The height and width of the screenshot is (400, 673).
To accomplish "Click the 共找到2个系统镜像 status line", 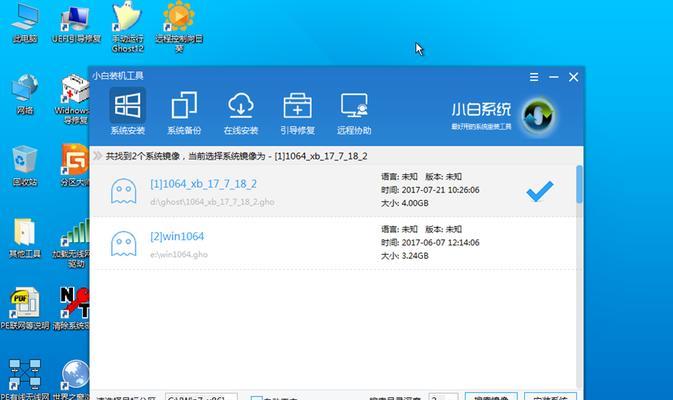I will coord(236,156).
